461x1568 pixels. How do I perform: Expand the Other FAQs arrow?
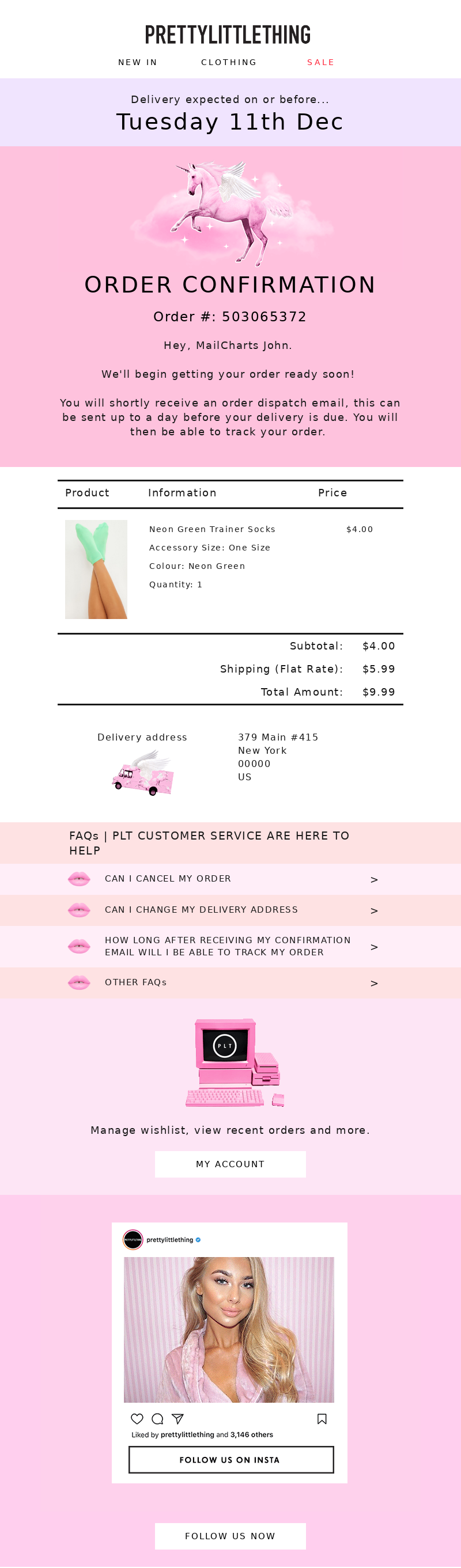[x=374, y=984]
